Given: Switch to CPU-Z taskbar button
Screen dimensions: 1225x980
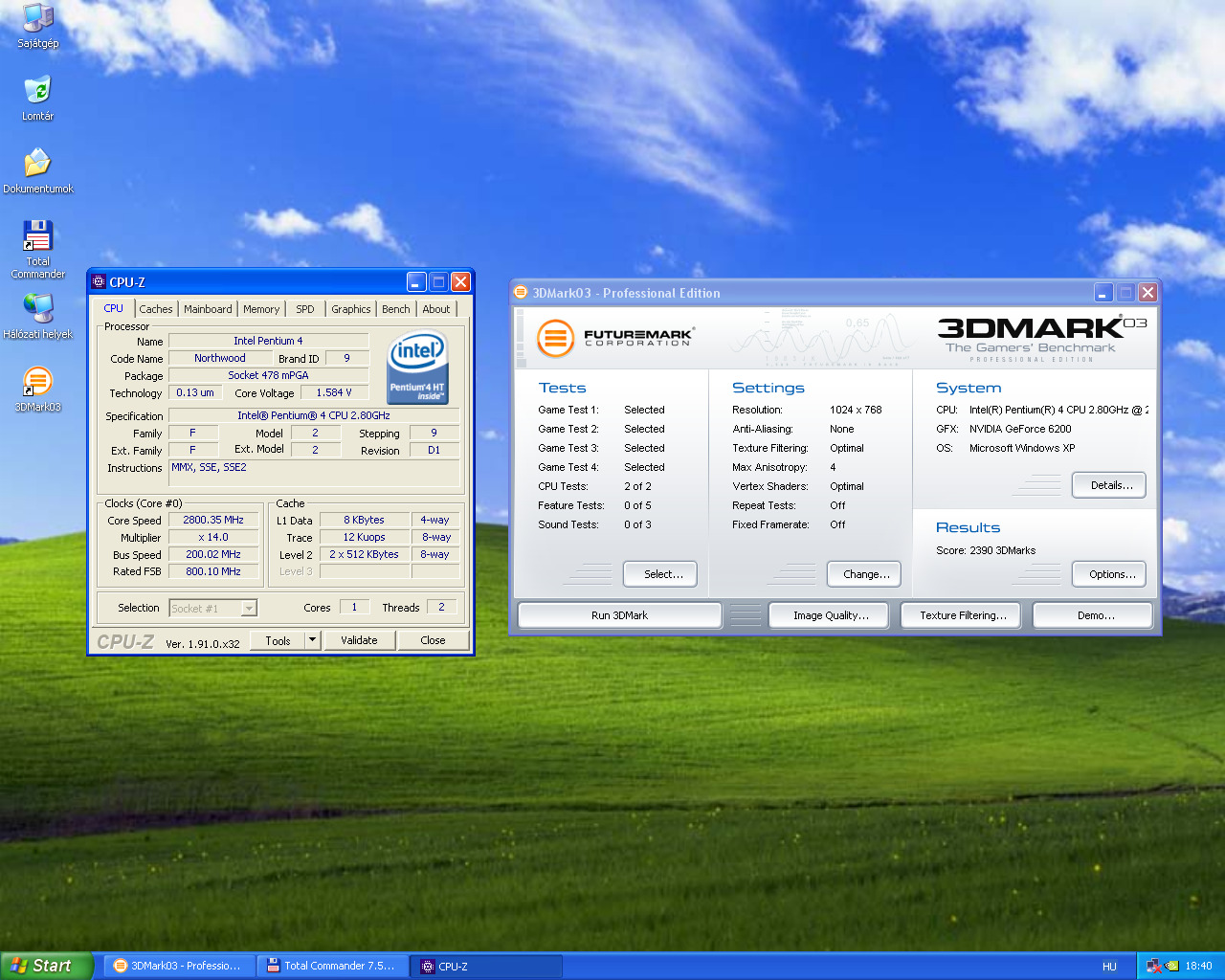Looking at the screenshot, I should (x=486, y=966).
